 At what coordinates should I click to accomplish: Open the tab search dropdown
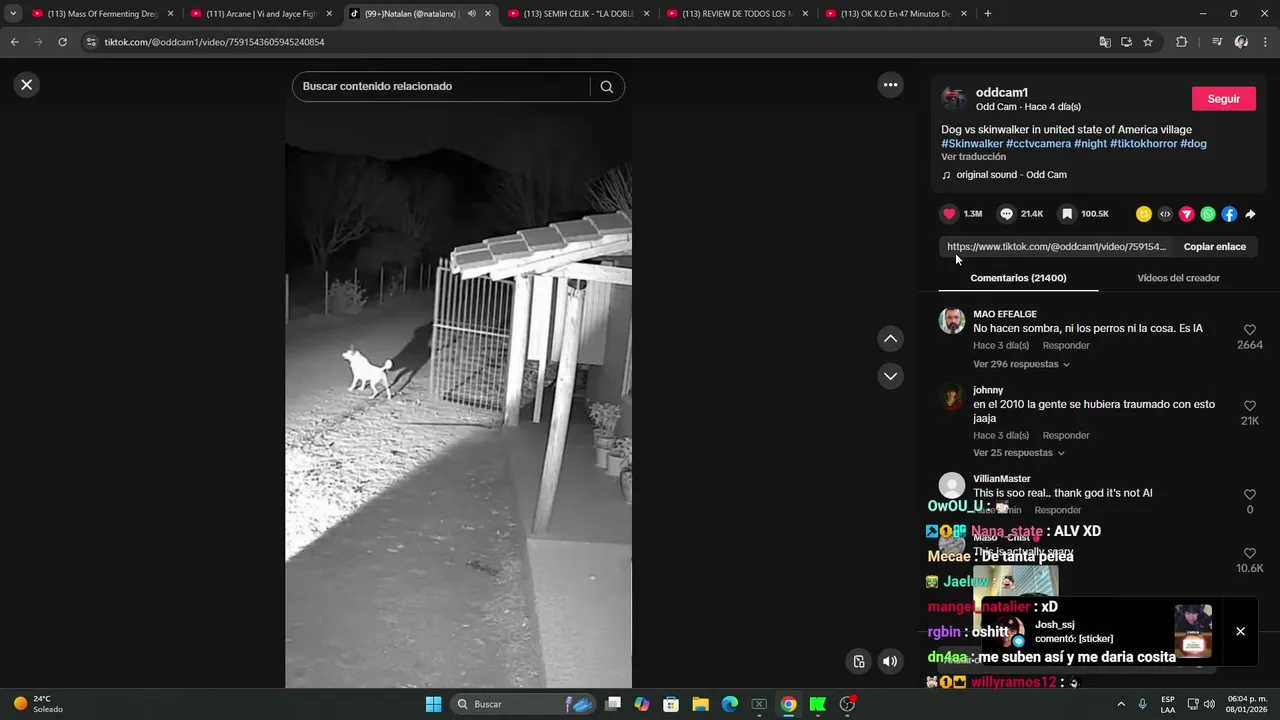13,14
